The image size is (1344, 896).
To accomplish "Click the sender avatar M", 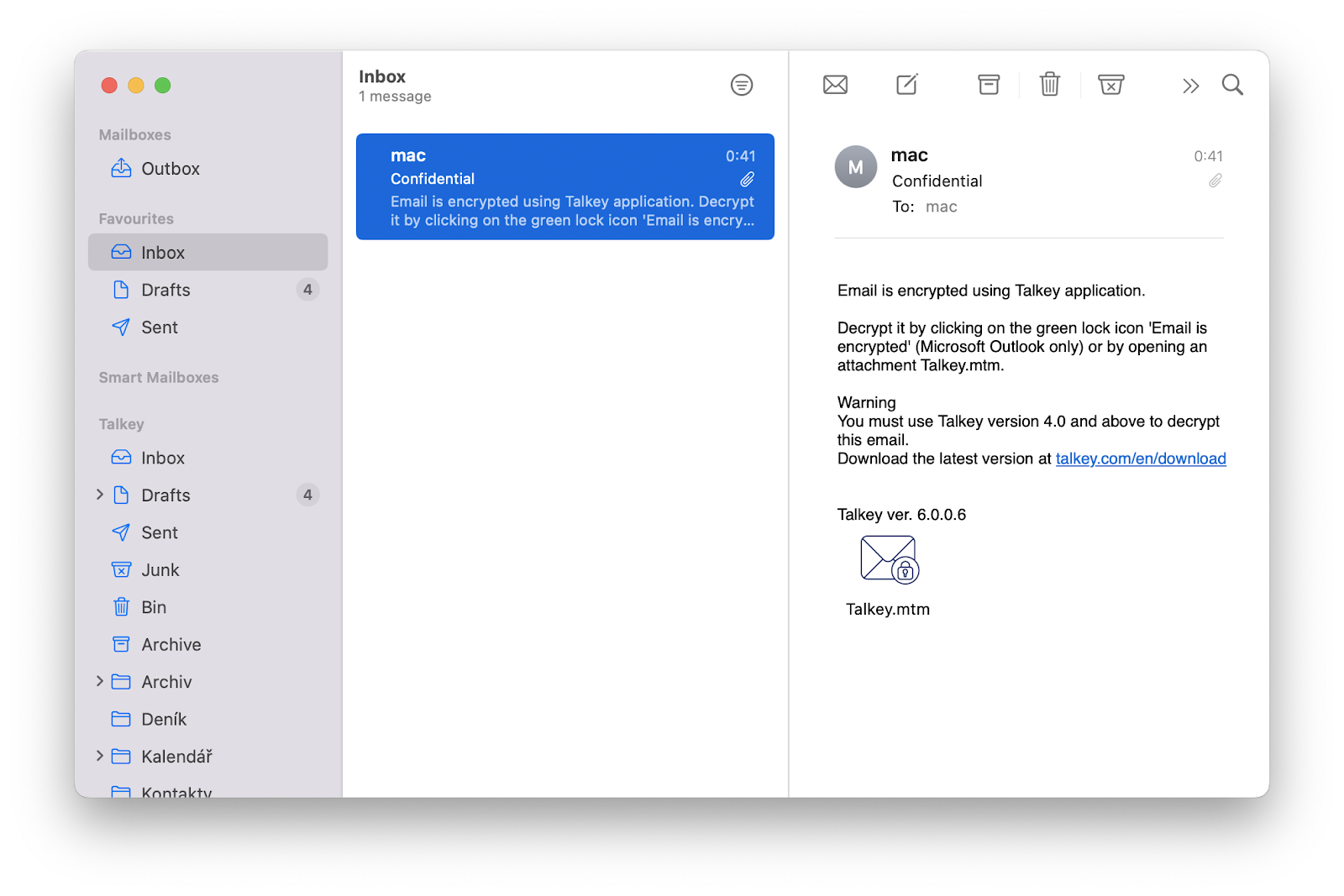I will tap(856, 166).
